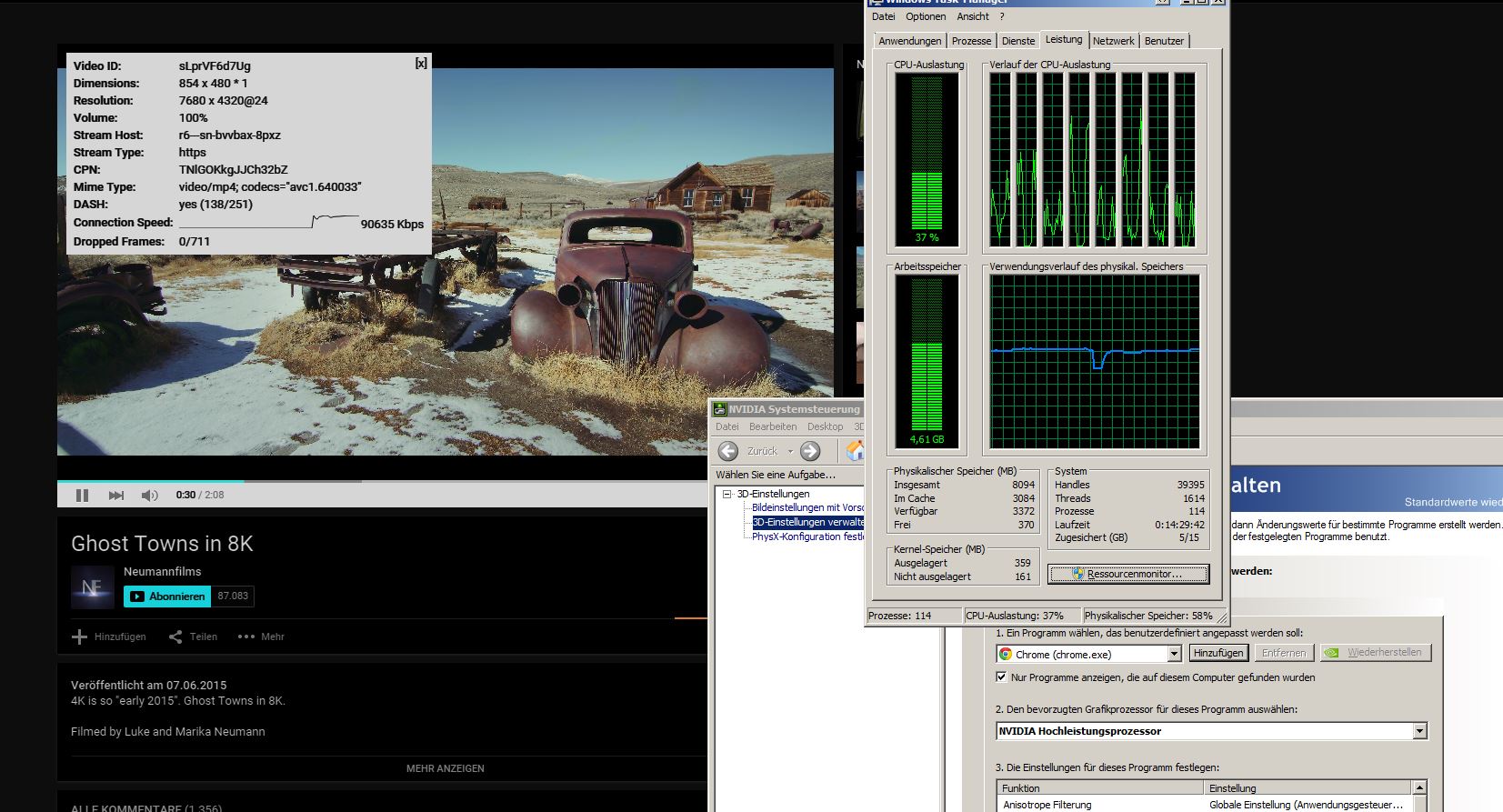
Task: Click status bar CPU-Auslastung: 37%
Action: click(x=1021, y=616)
